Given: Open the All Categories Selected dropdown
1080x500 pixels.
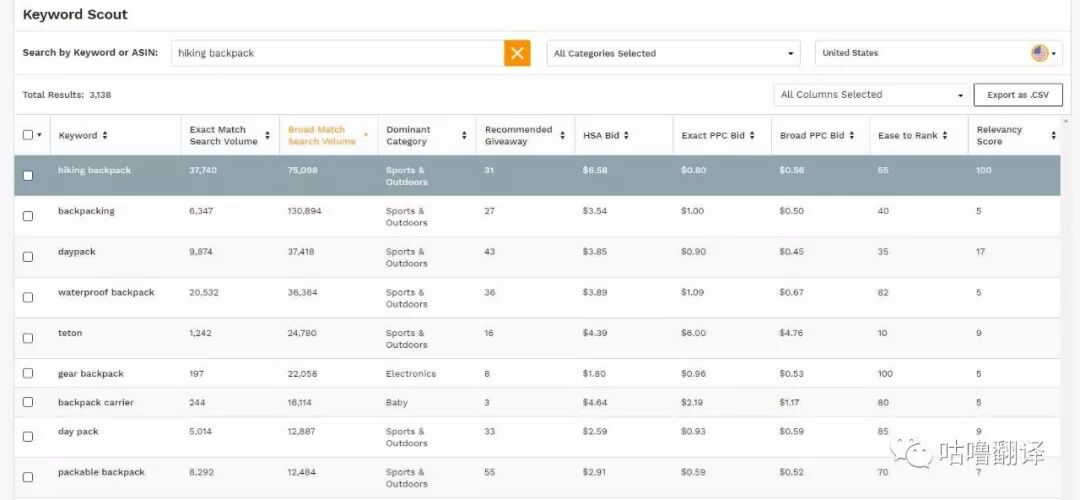Looking at the screenshot, I should pyautogui.click(x=673, y=53).
